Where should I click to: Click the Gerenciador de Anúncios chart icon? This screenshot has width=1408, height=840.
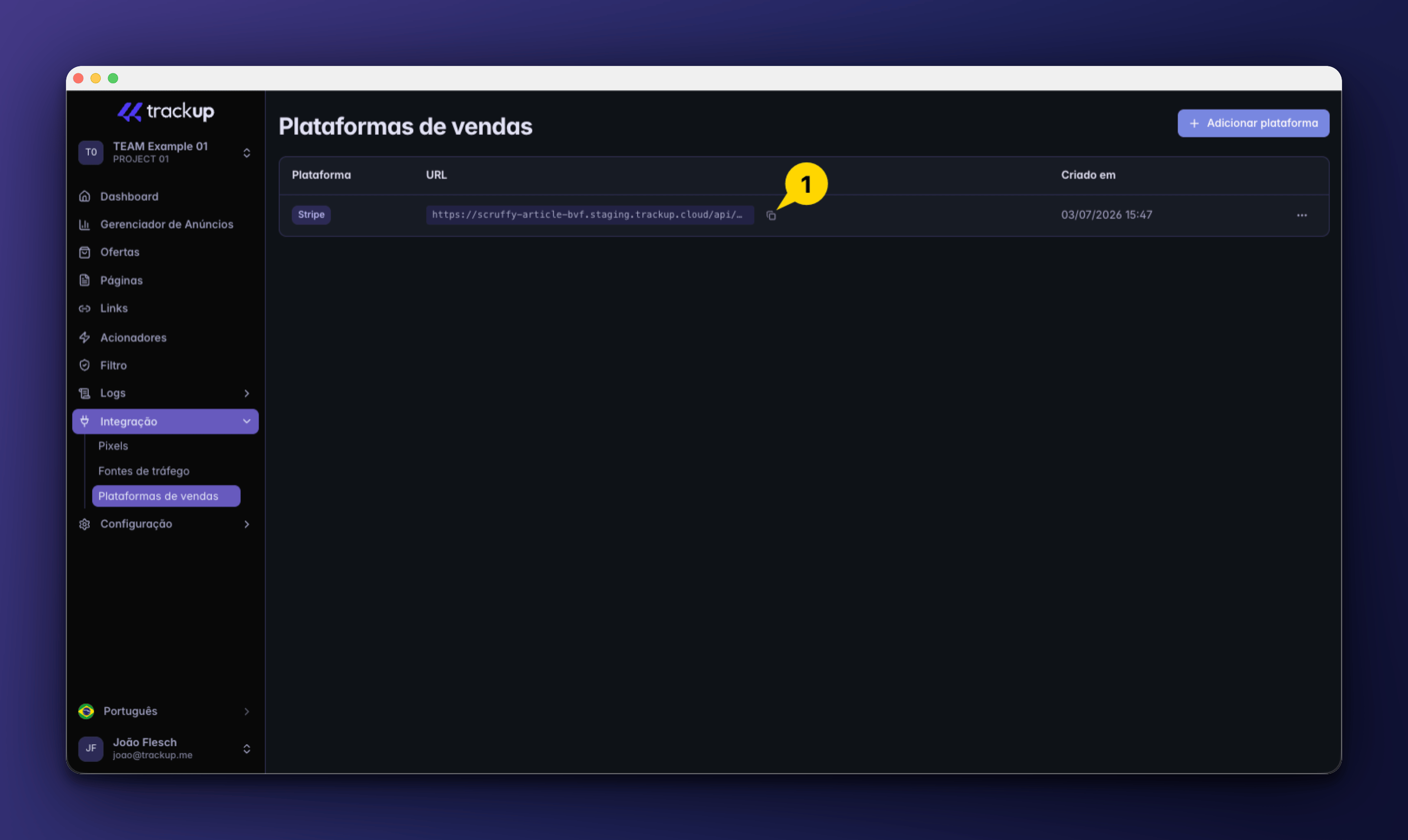click(x=84, y=224)
